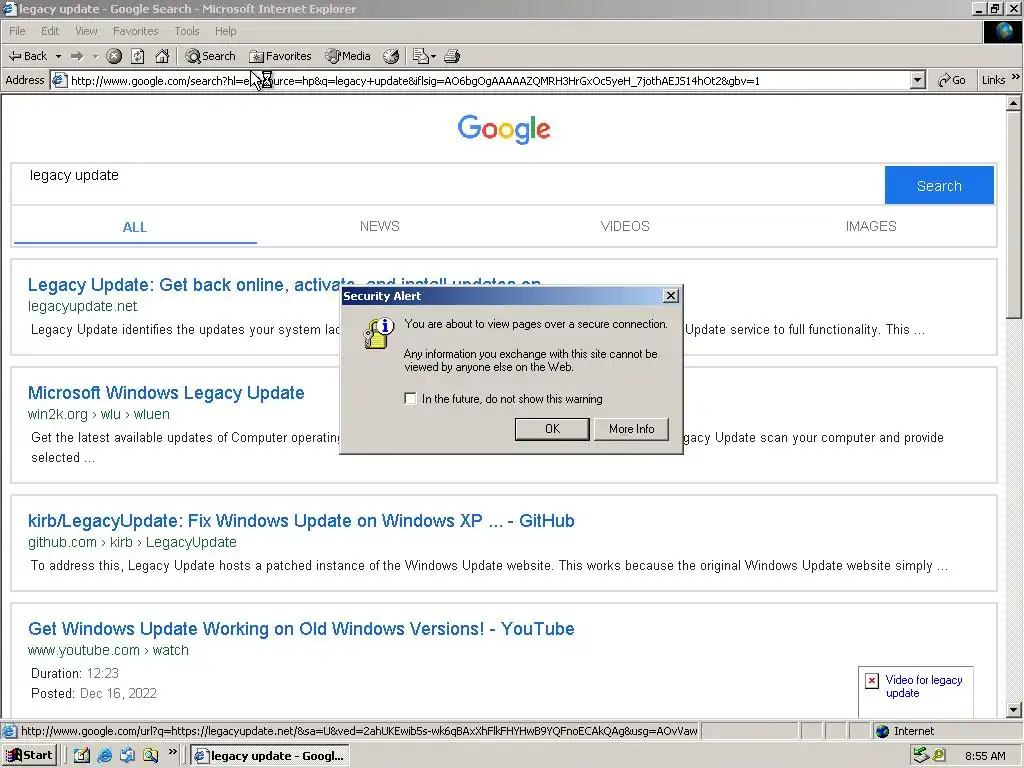Screen dimensions: 1024x768
Task: Open the Edit toolbar button dropdown arrow
Action: pyautogui.click(x=433, y=57)
